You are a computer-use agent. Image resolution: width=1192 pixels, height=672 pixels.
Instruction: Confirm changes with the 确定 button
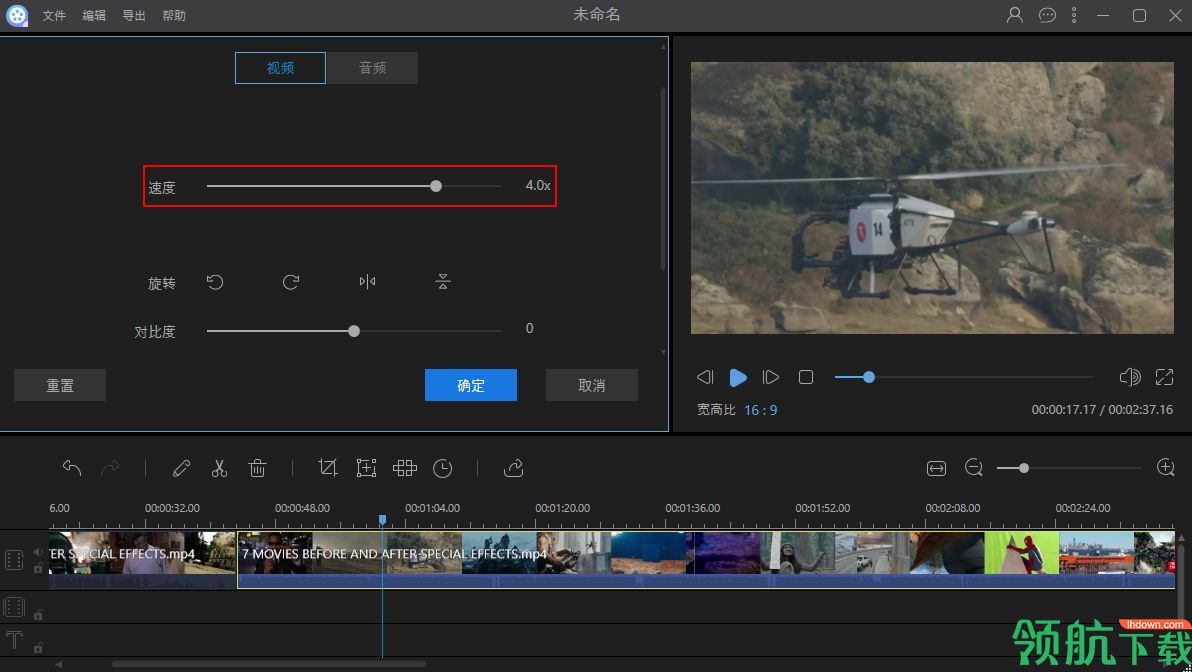tap(471, 385)
